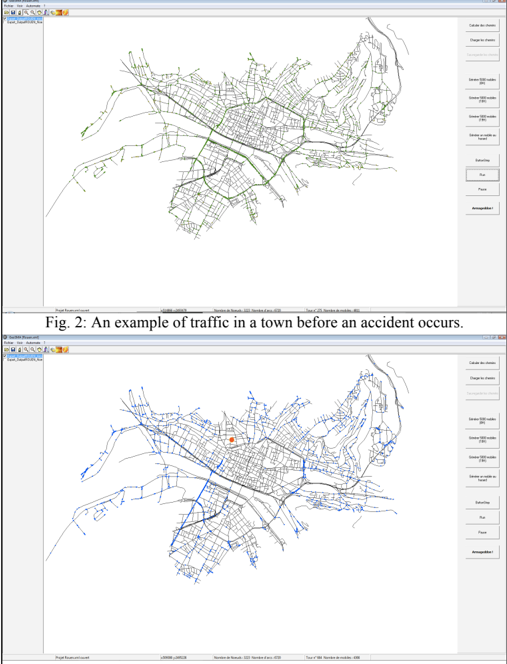Open the Voir menu in green-traffic window
This screenshot has width=507, height=664.
(x=19, y=6)
